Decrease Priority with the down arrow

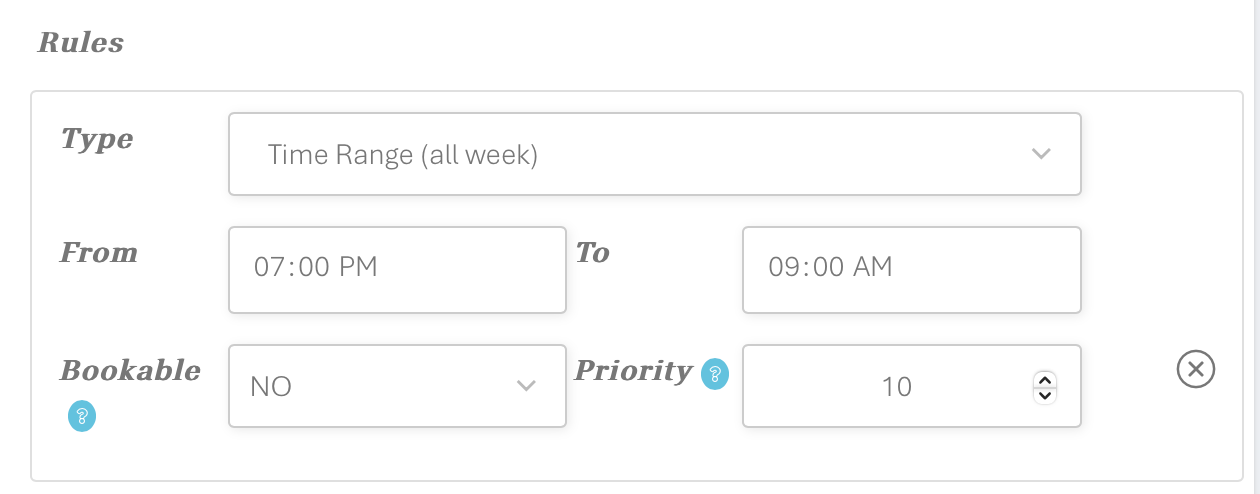point(1045,394)
